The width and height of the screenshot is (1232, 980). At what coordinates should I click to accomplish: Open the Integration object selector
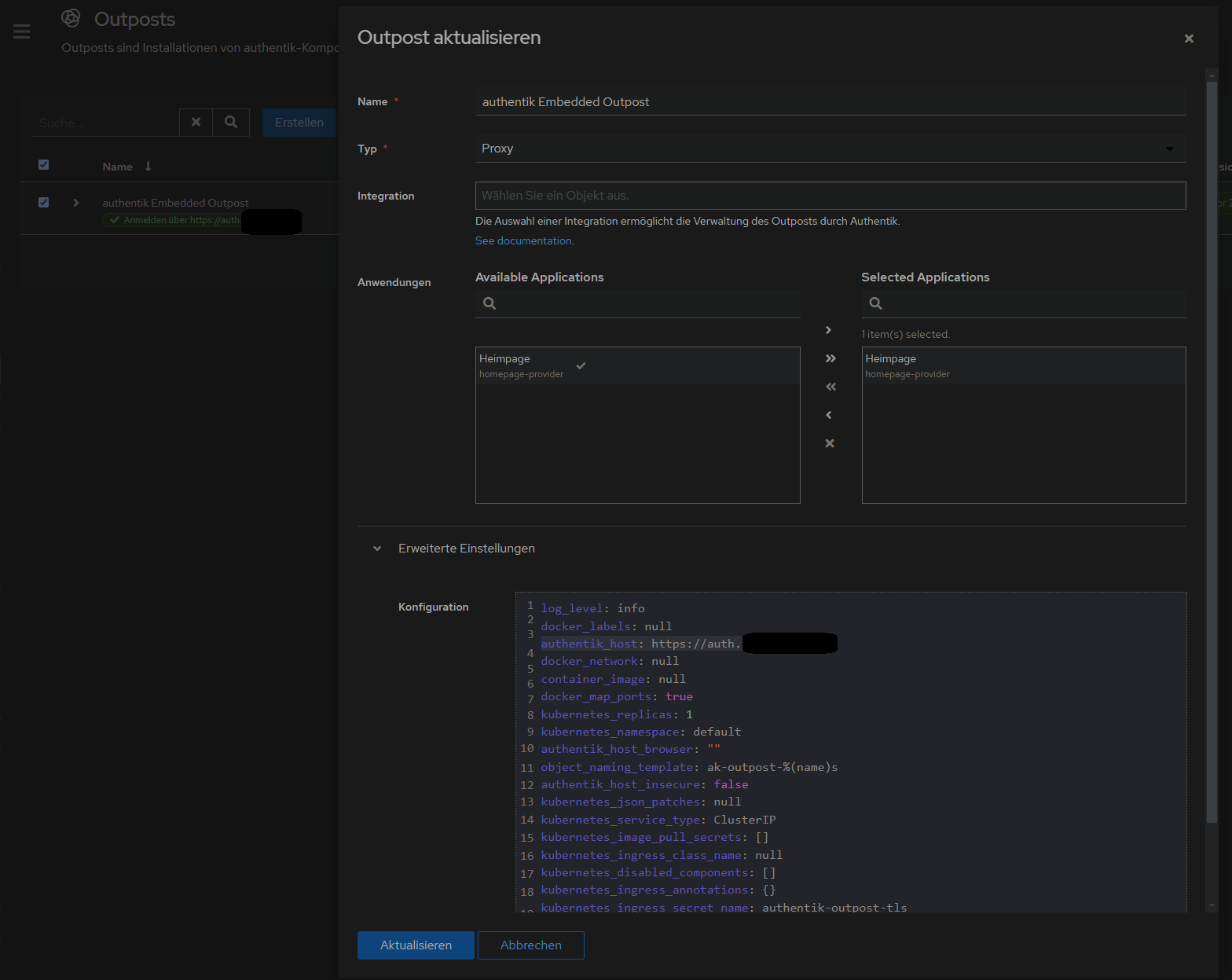click(x=830, y=196)
